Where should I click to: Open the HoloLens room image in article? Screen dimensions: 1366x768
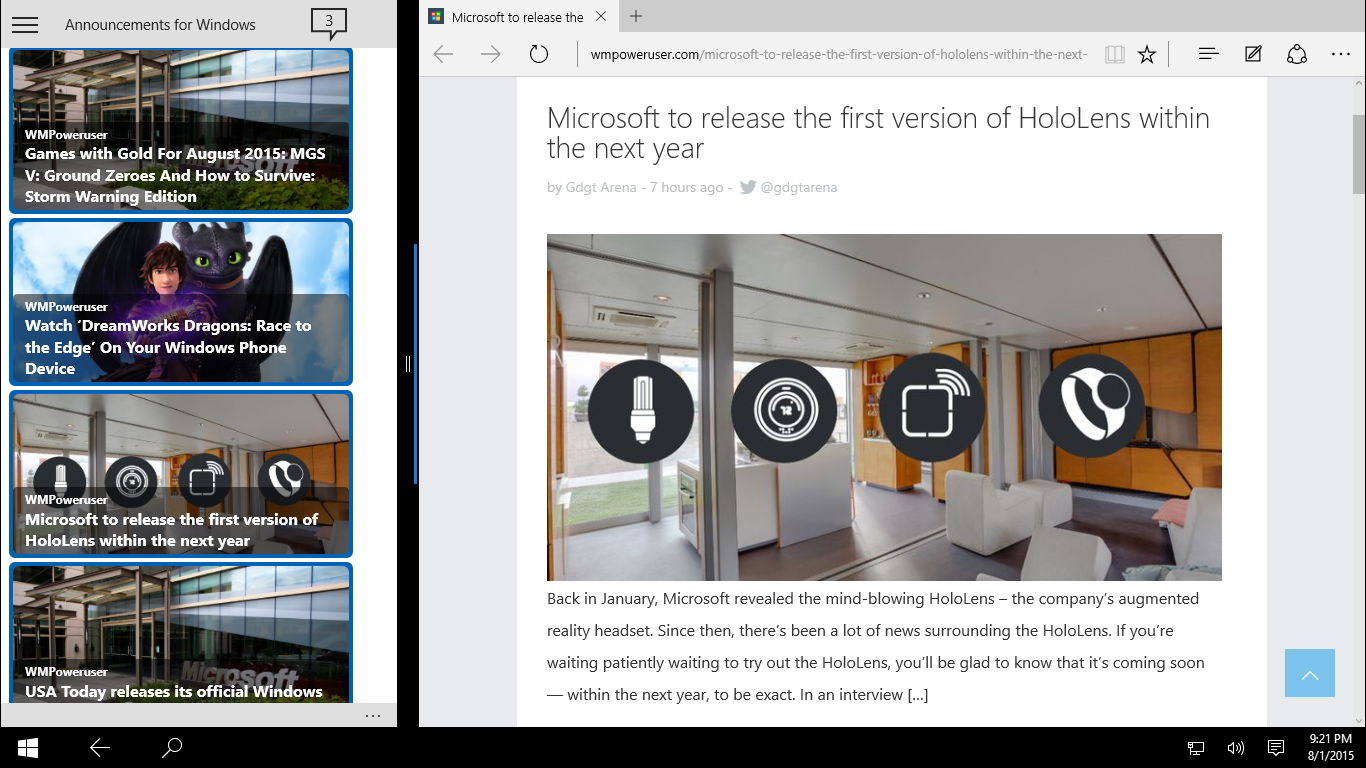(884, 407)
